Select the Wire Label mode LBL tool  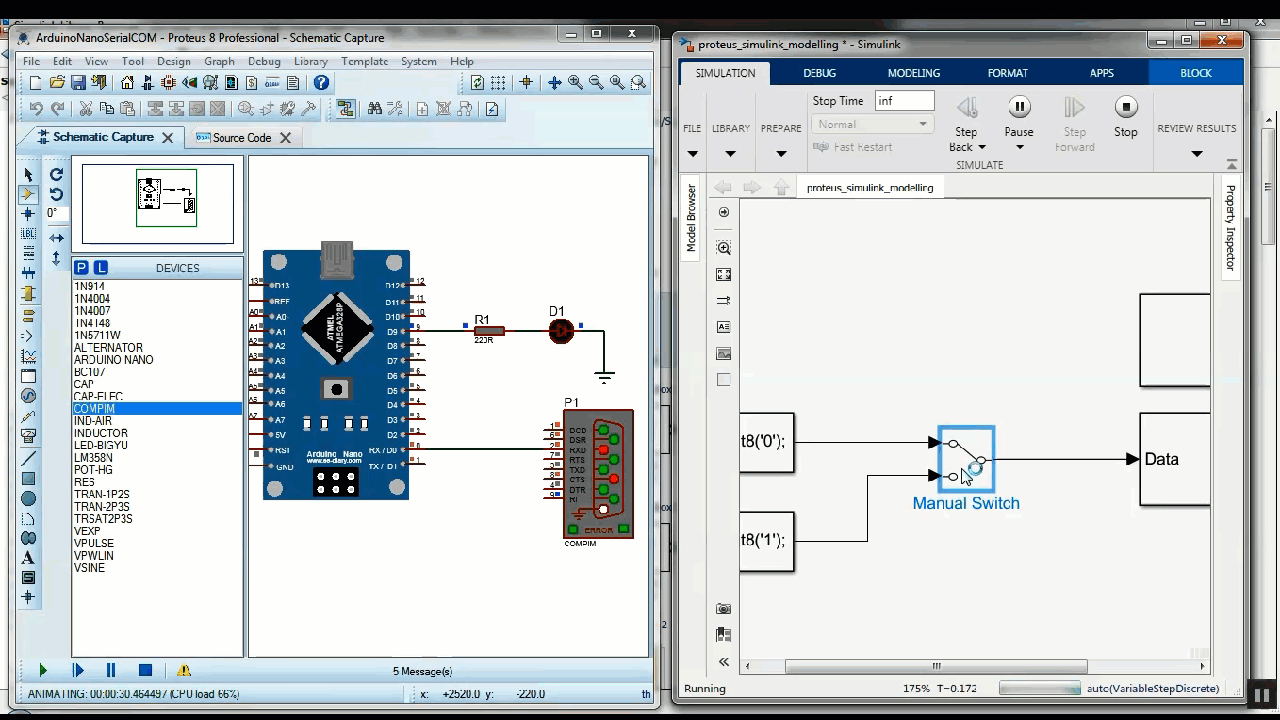pyautogui.click(x=28, y=233)
